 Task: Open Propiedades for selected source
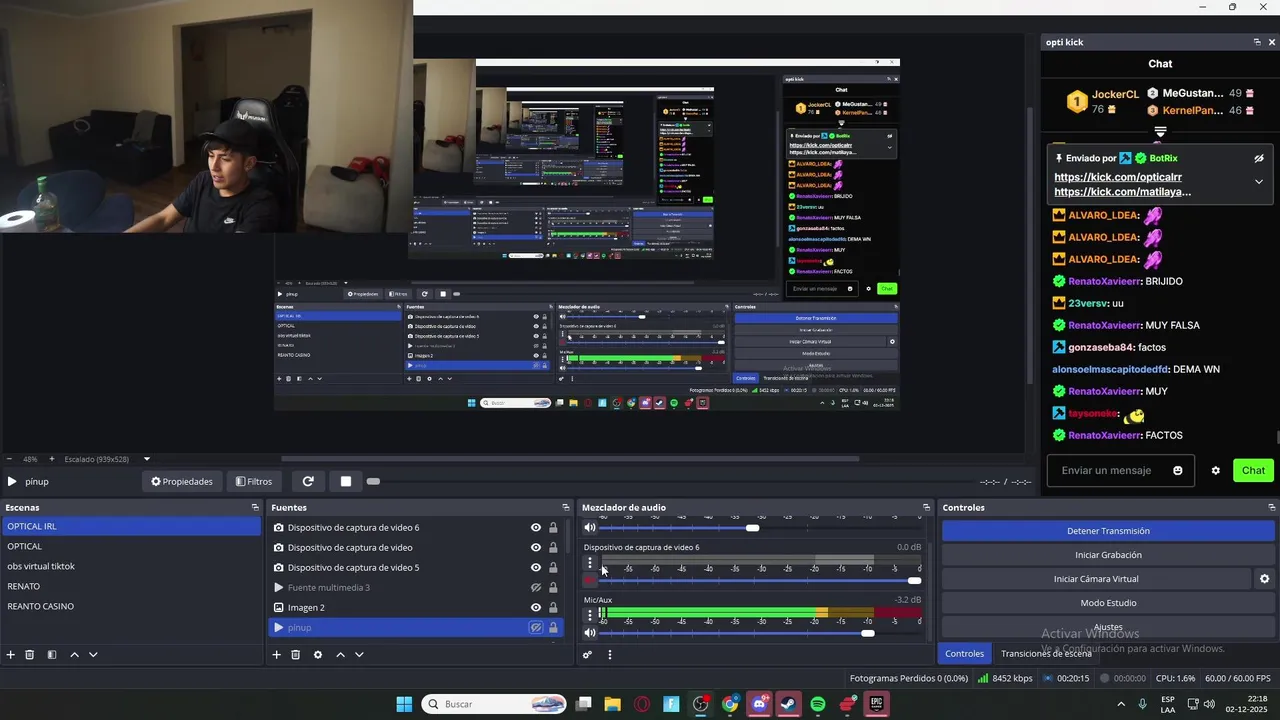182,481
